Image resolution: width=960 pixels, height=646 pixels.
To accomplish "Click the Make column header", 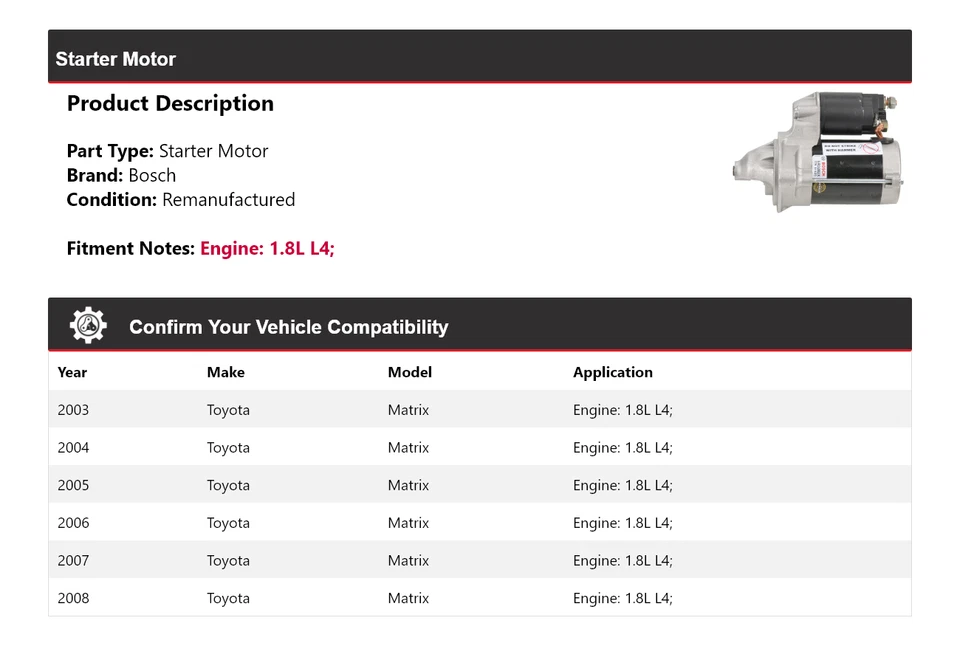I will [x=225, y=372].
